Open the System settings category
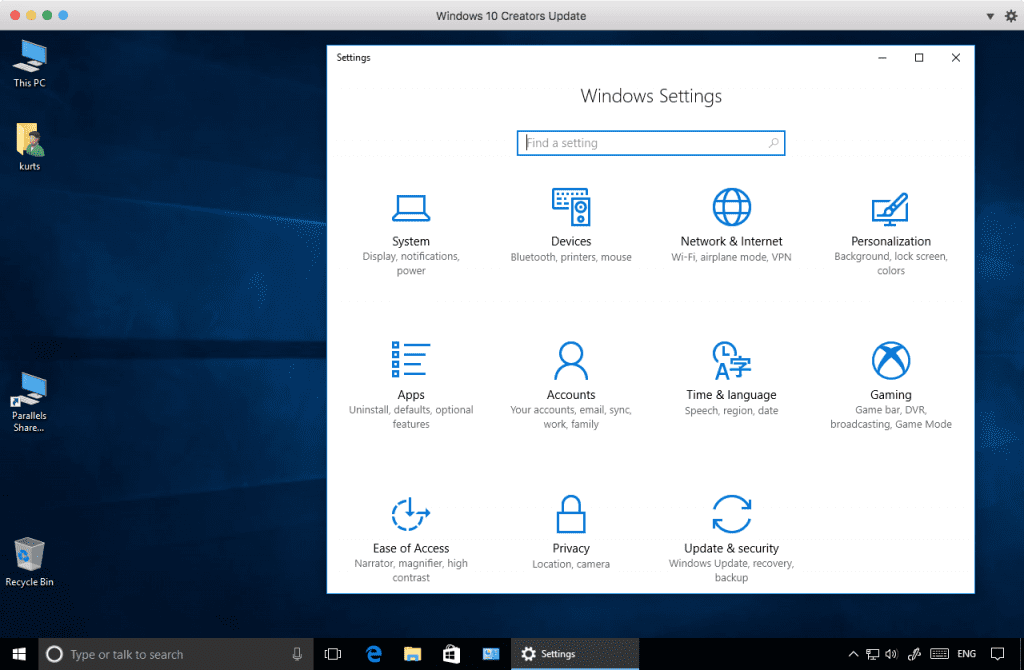 (x=411, y=235)
